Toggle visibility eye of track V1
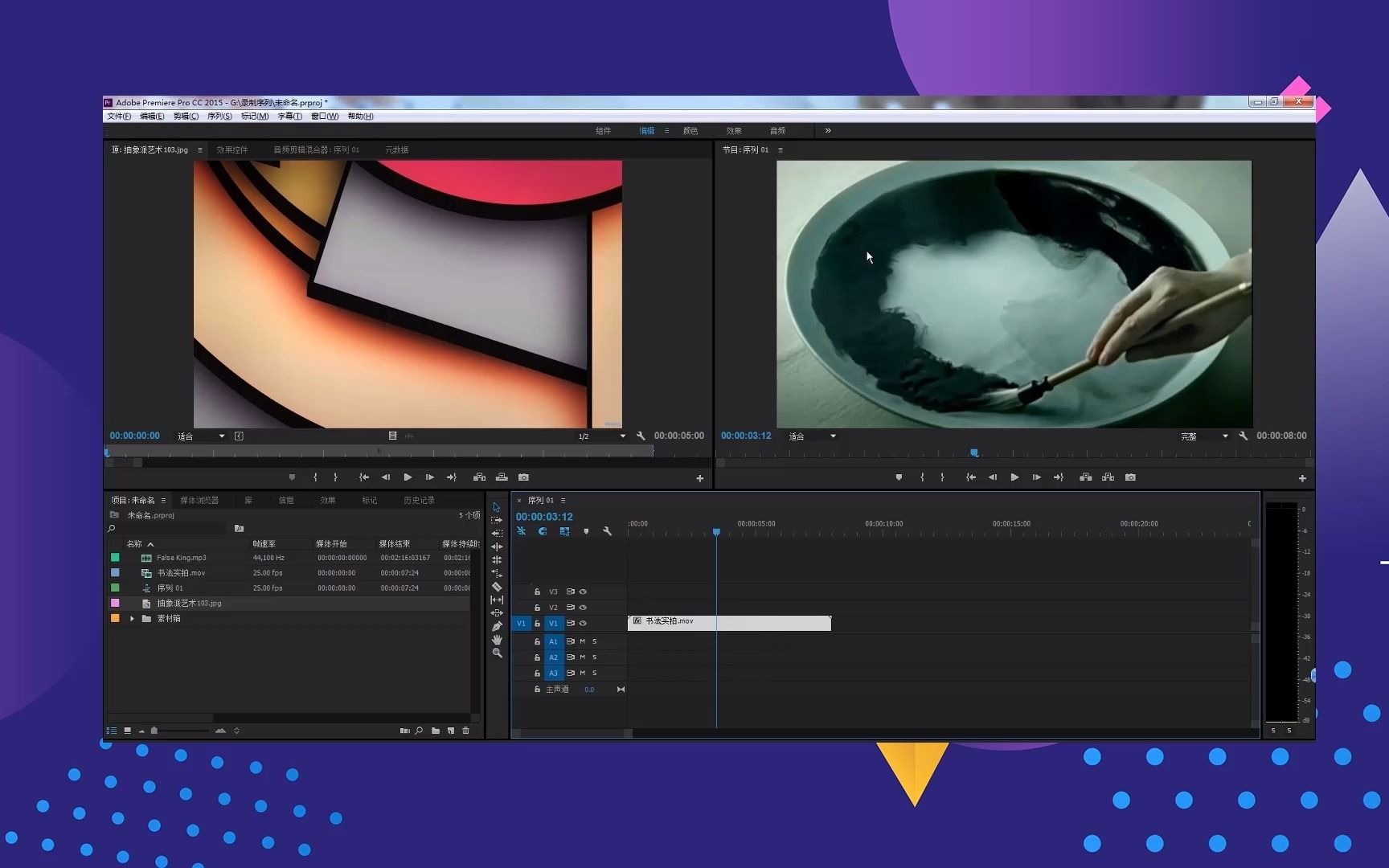 pos(583,623)
